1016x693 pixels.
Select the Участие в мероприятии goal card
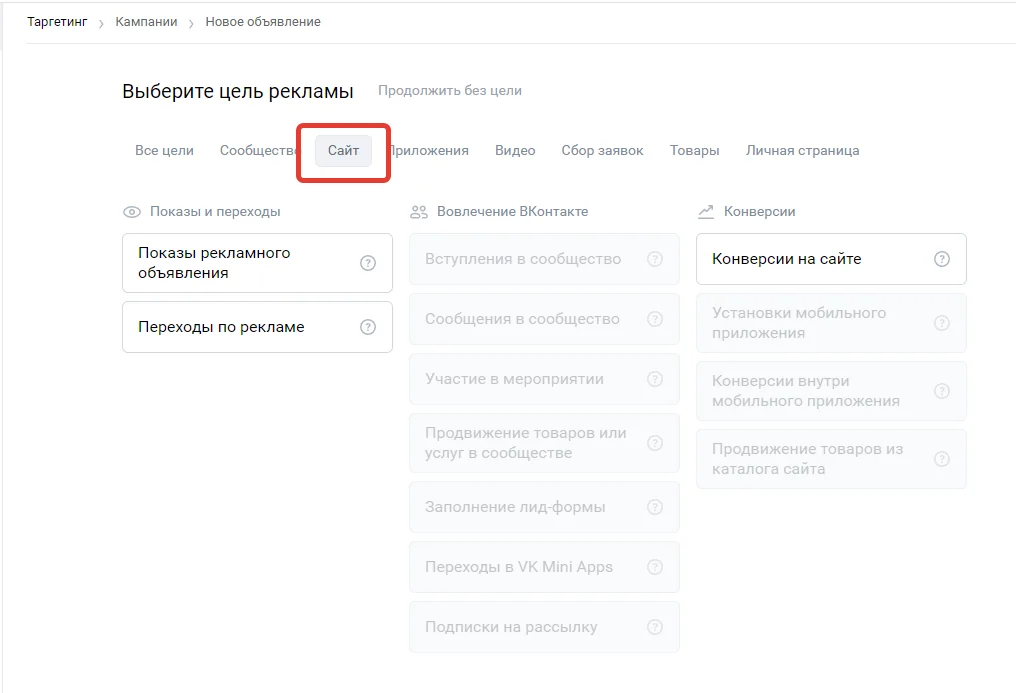(x=544, y=379)
